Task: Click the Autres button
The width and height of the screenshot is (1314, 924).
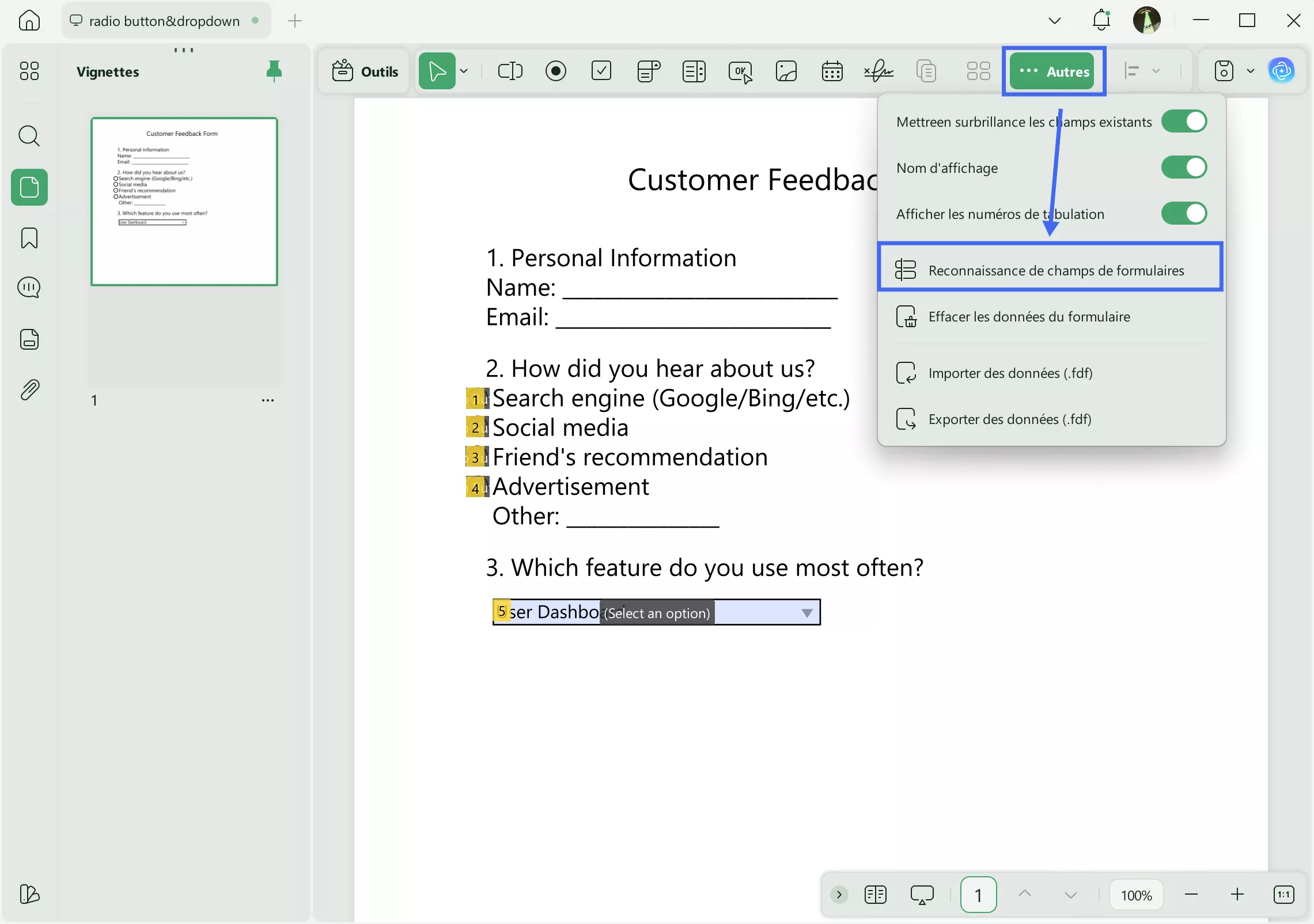Action: pyautogui.click(x=1053, y=71)
